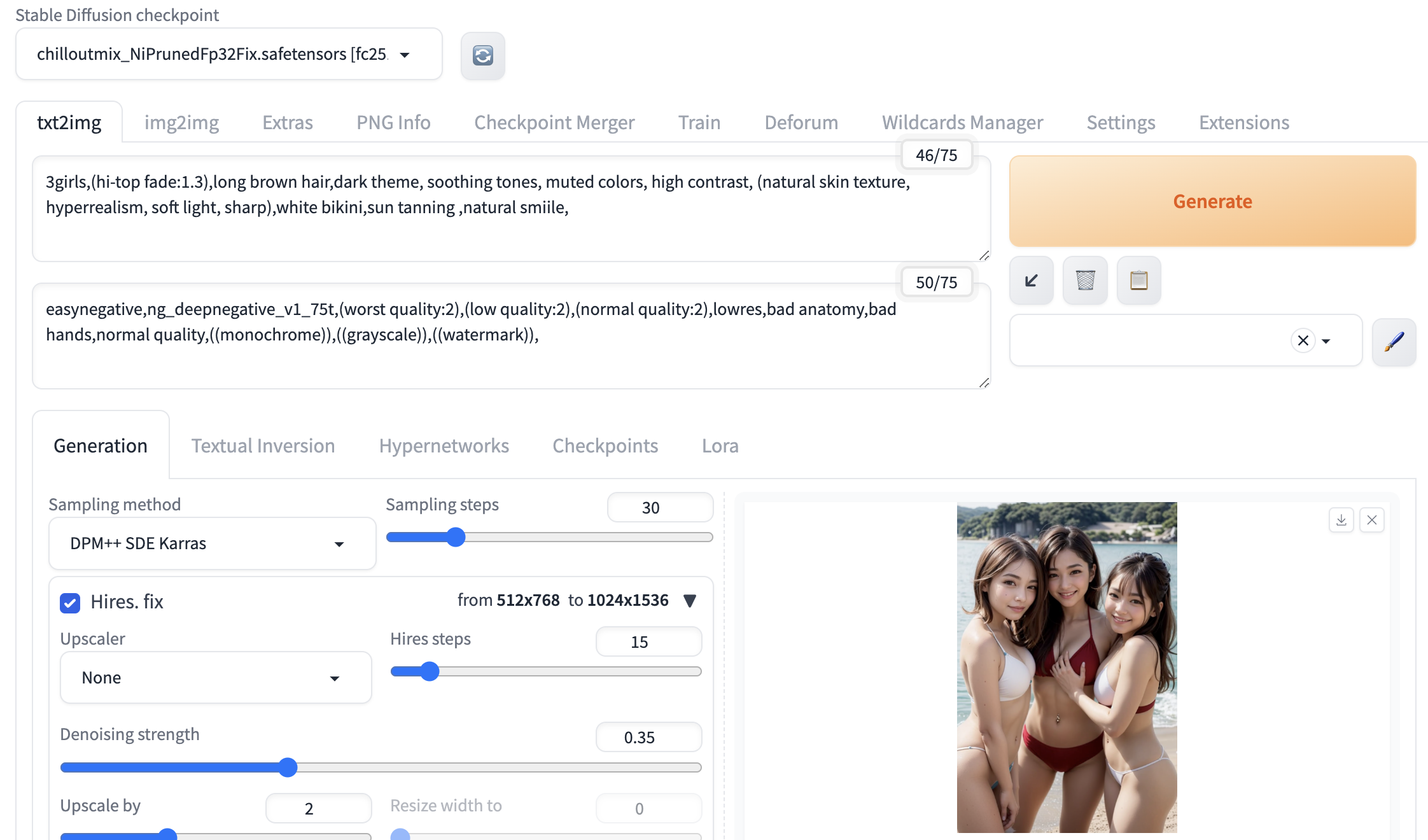Viewport: 1428px width, 840px height.
Task: Click the Generate button
Action: click(x=1212, y=201)
